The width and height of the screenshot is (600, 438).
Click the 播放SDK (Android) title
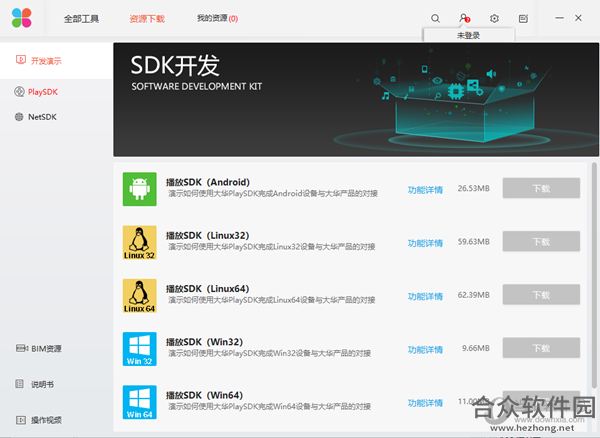208,182
